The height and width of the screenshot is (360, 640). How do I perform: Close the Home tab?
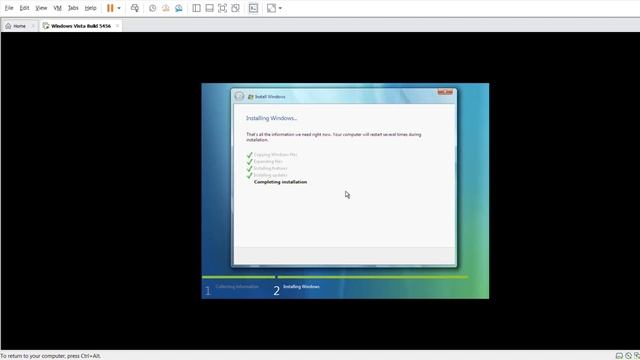(33, 26)
